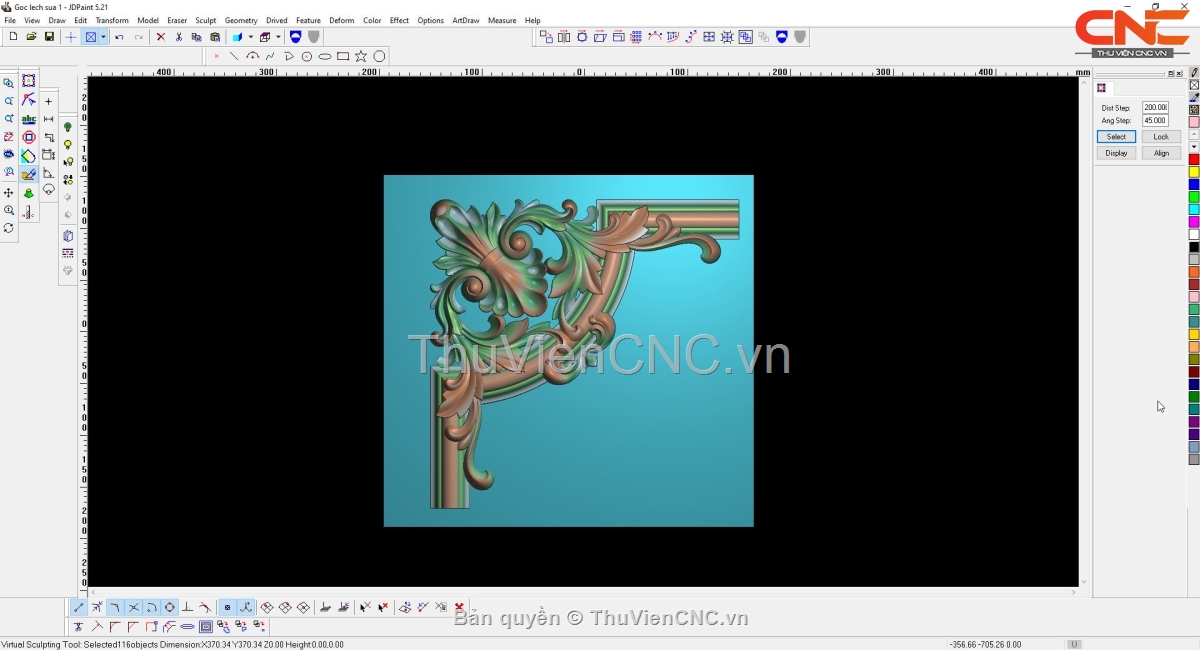The width and height of the screenshot is (1200, 650).
Task: Toggle the intersection snap button
Action: (133, 607)
